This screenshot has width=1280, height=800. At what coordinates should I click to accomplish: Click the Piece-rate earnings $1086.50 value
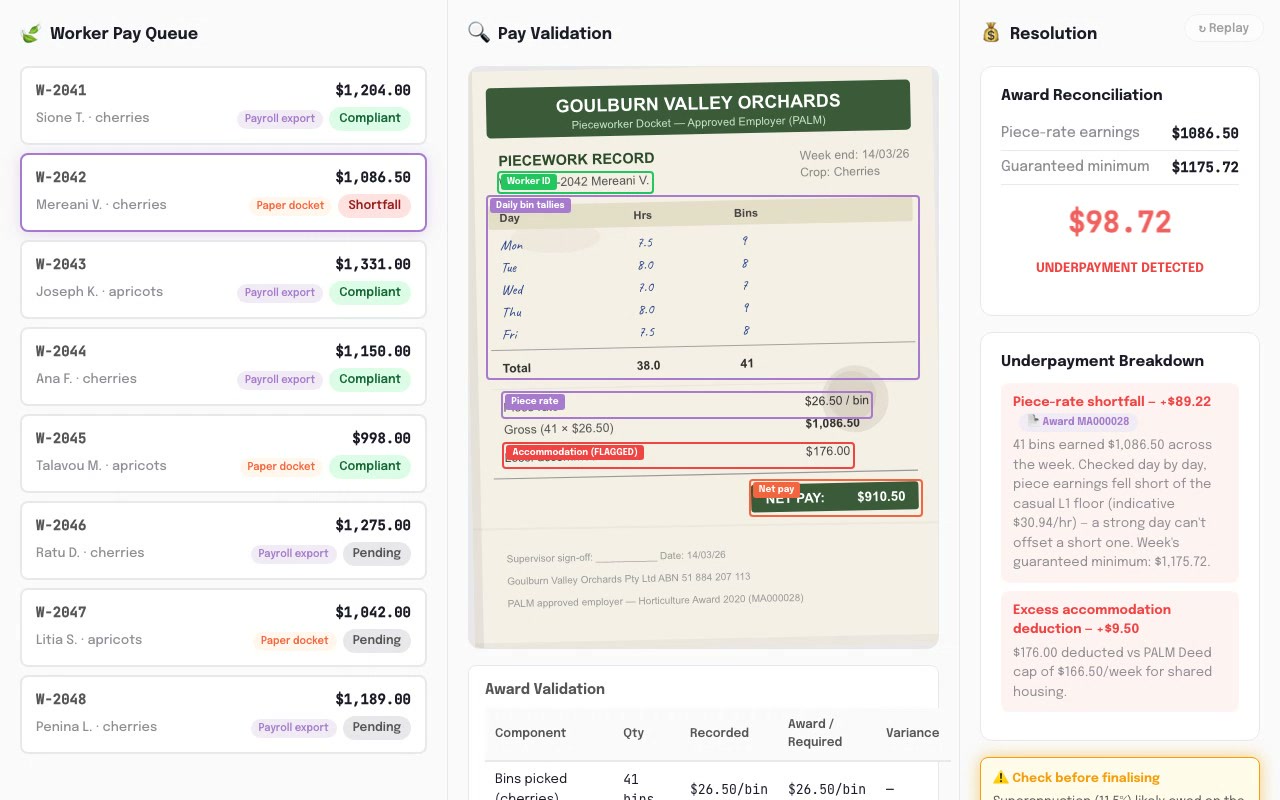click(x=1205, y=133)
